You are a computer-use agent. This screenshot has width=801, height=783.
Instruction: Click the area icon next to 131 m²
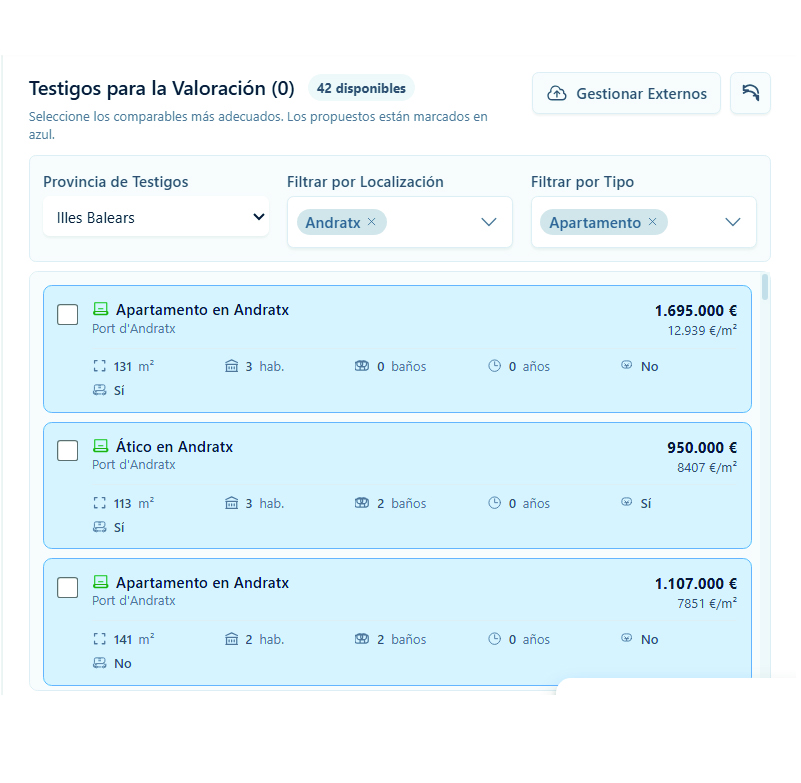click(99, 366)
